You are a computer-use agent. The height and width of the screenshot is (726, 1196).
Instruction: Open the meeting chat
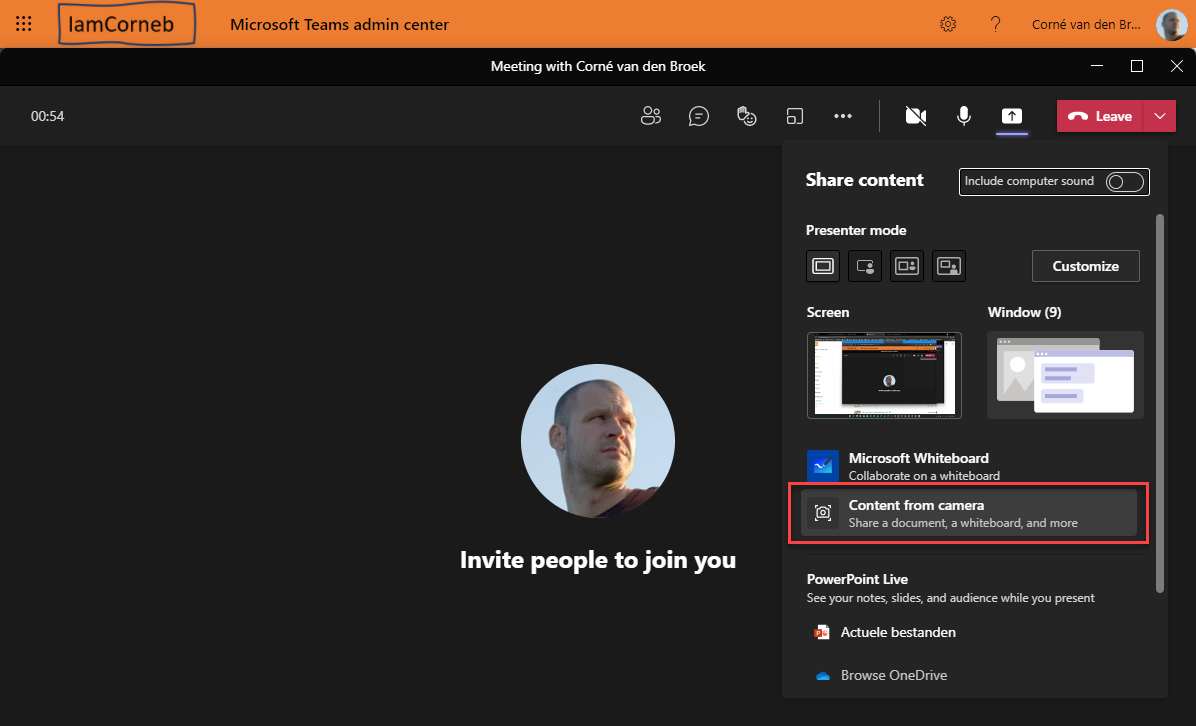tap(699, 116)
